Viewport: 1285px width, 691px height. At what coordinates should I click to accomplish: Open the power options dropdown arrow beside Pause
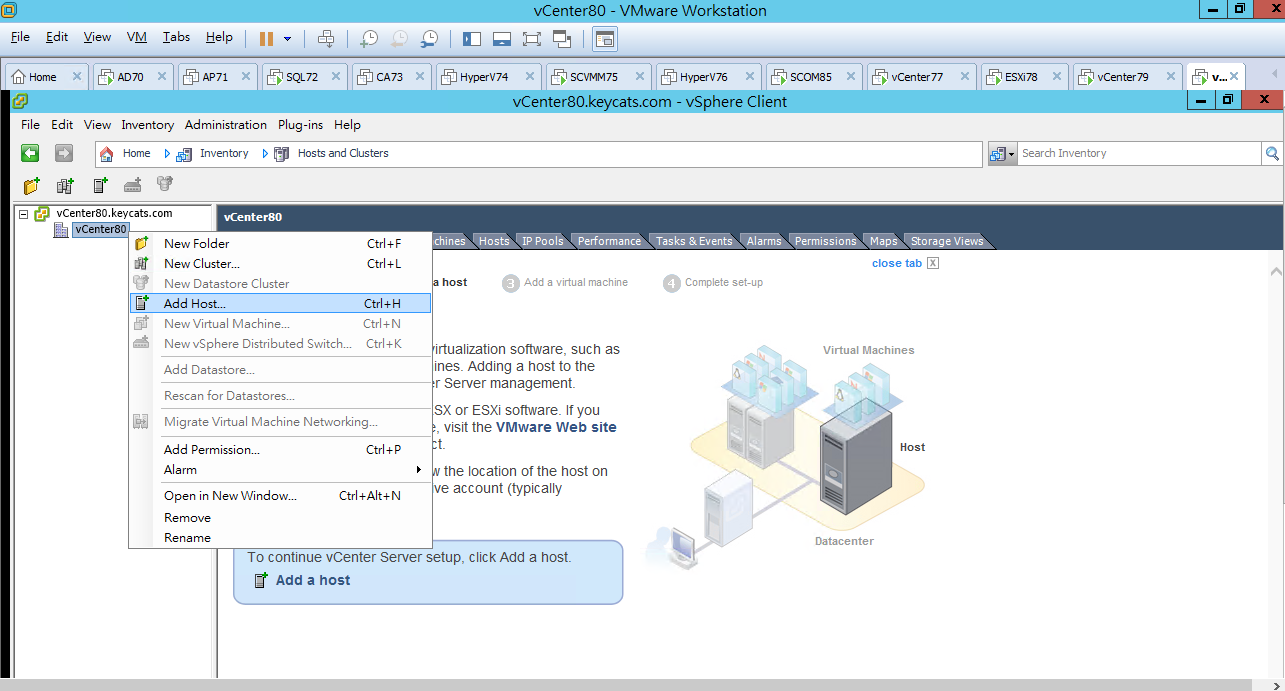(x=288, y=39)
